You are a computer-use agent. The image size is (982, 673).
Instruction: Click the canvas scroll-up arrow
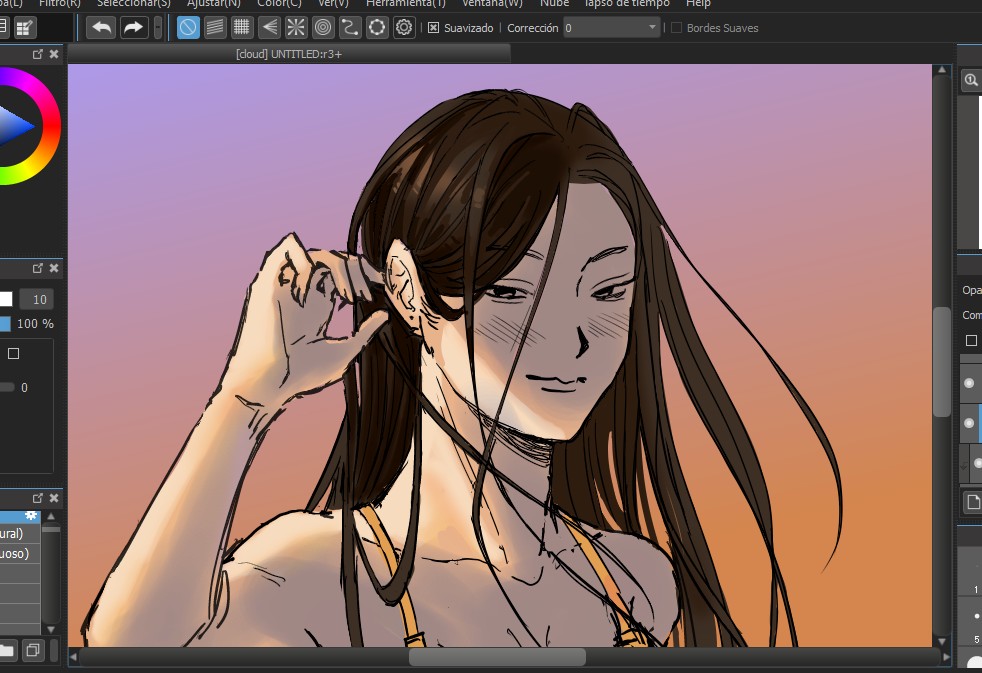point(942,70)
